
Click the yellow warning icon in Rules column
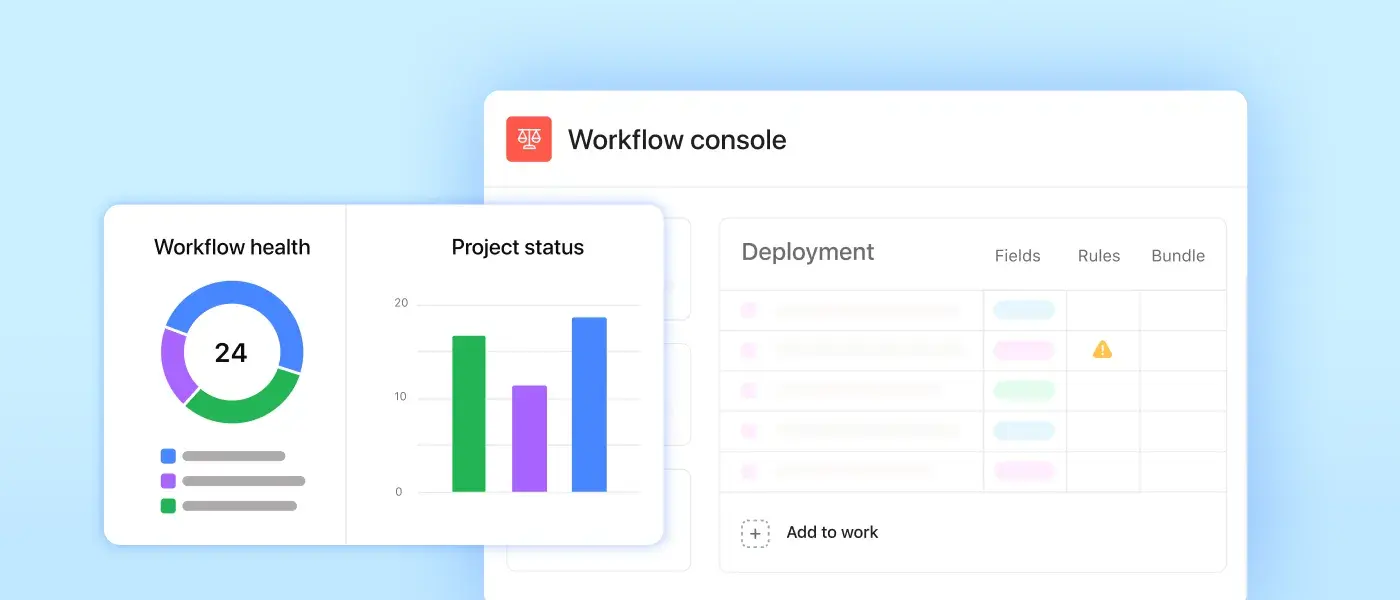coord(1102,349)
